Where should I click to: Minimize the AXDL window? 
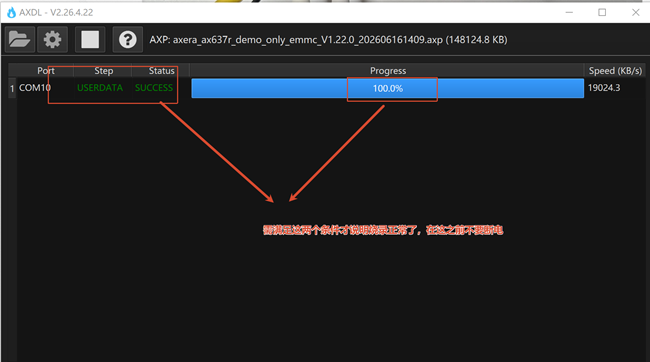click(x=569, y=12)
